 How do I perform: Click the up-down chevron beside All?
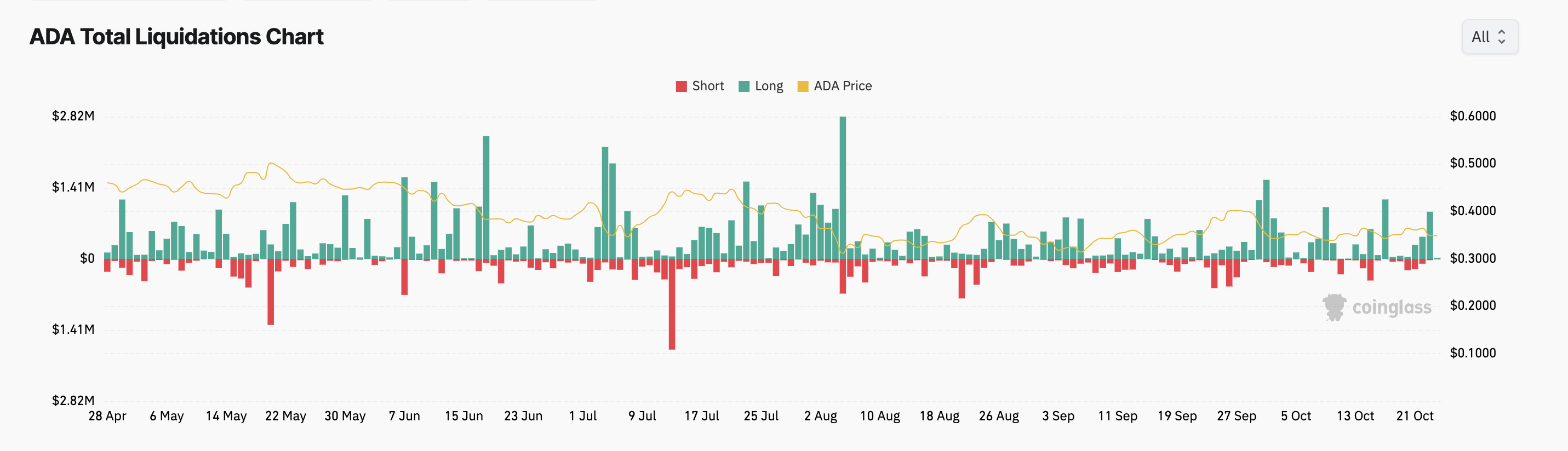[x=1501, y=37]
